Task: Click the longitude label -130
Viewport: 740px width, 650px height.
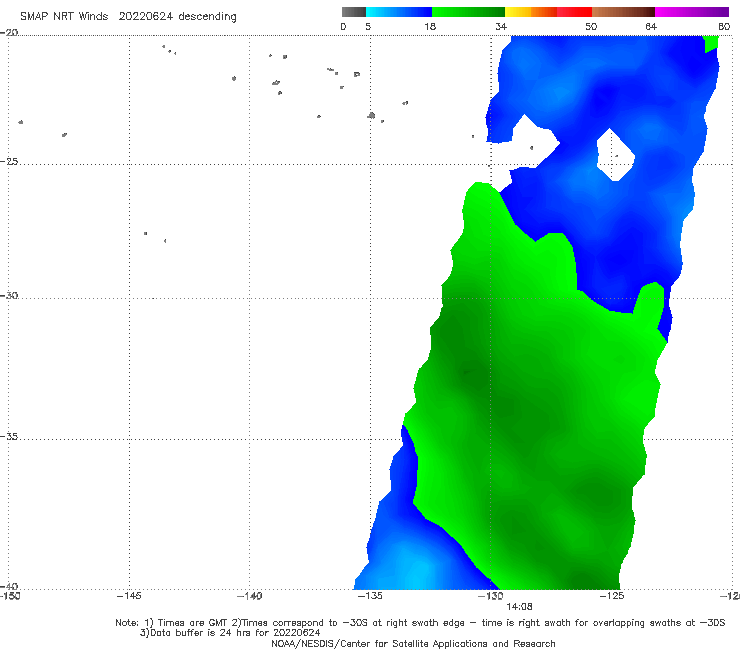Action: pos(491,596)
